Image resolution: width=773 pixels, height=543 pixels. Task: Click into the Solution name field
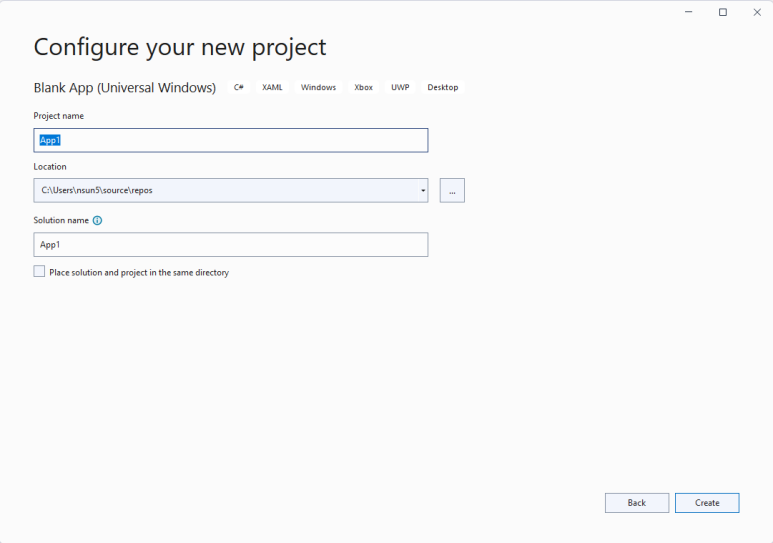pos(231,245)
